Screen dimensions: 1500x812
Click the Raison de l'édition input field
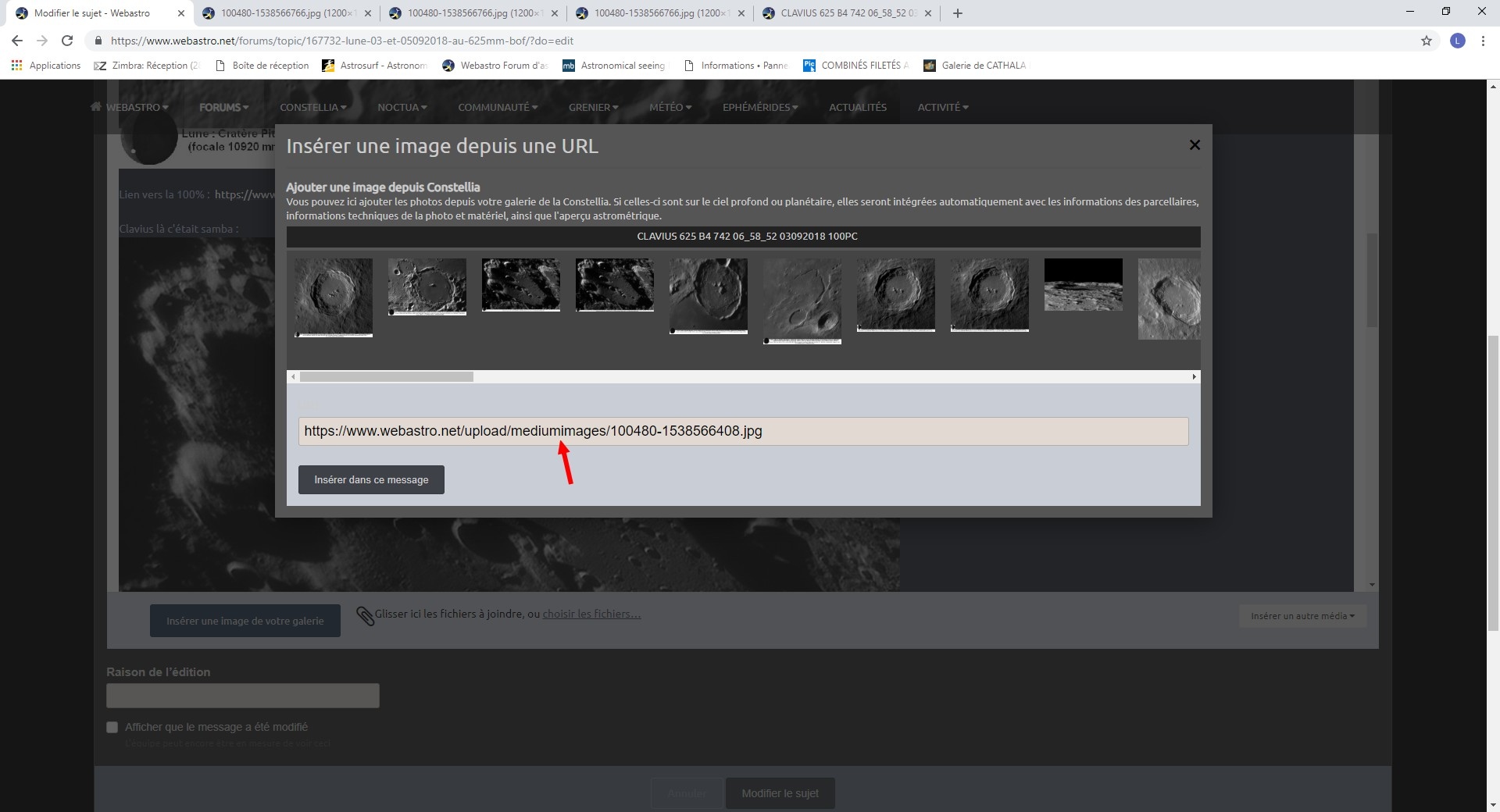point(243,696)
